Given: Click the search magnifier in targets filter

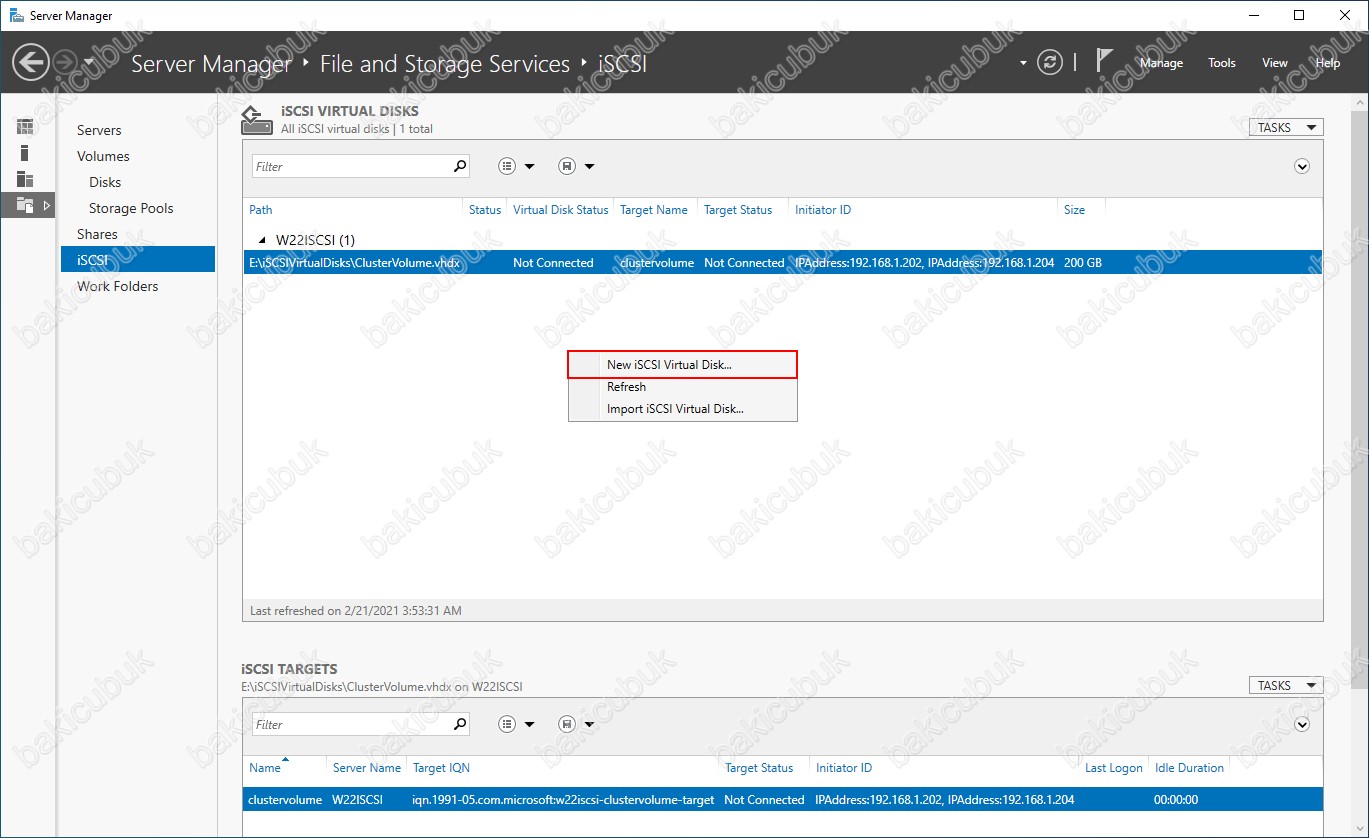Looking at the screenshot, I should (x=460, y=724).
